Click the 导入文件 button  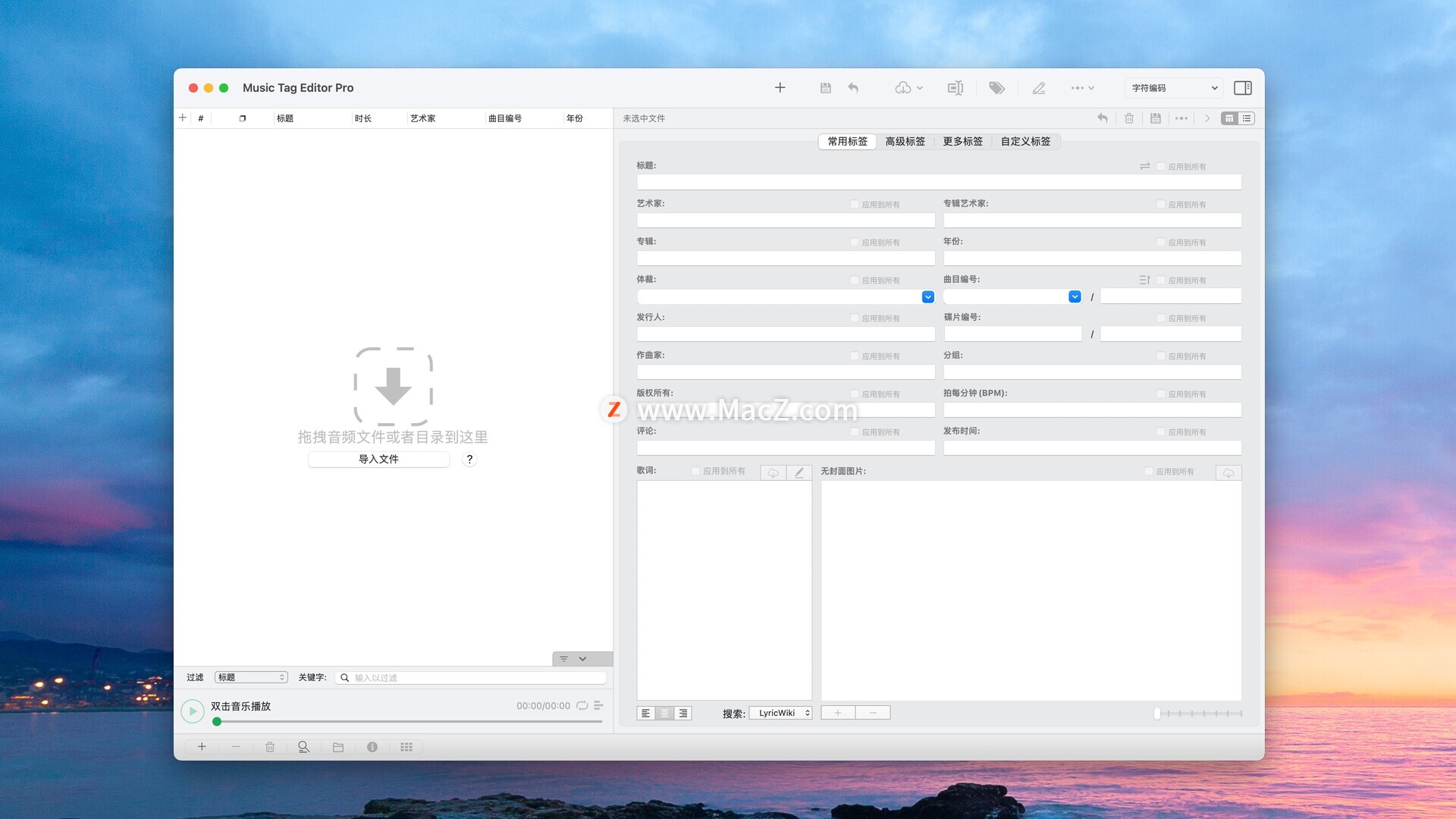pyautogui.click(x=378, y=459)
